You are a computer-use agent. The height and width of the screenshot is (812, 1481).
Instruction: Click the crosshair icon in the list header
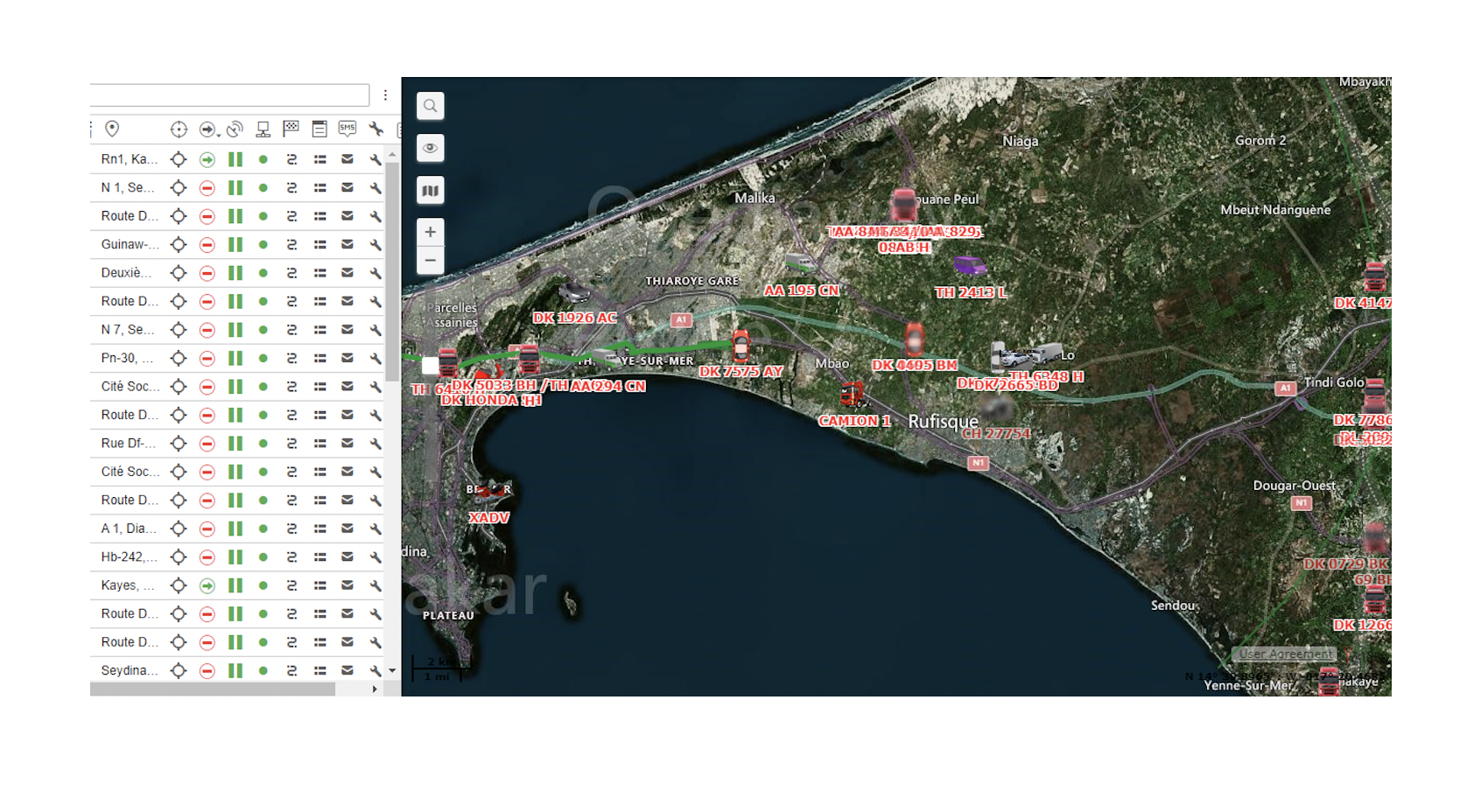tap(179, 129)
